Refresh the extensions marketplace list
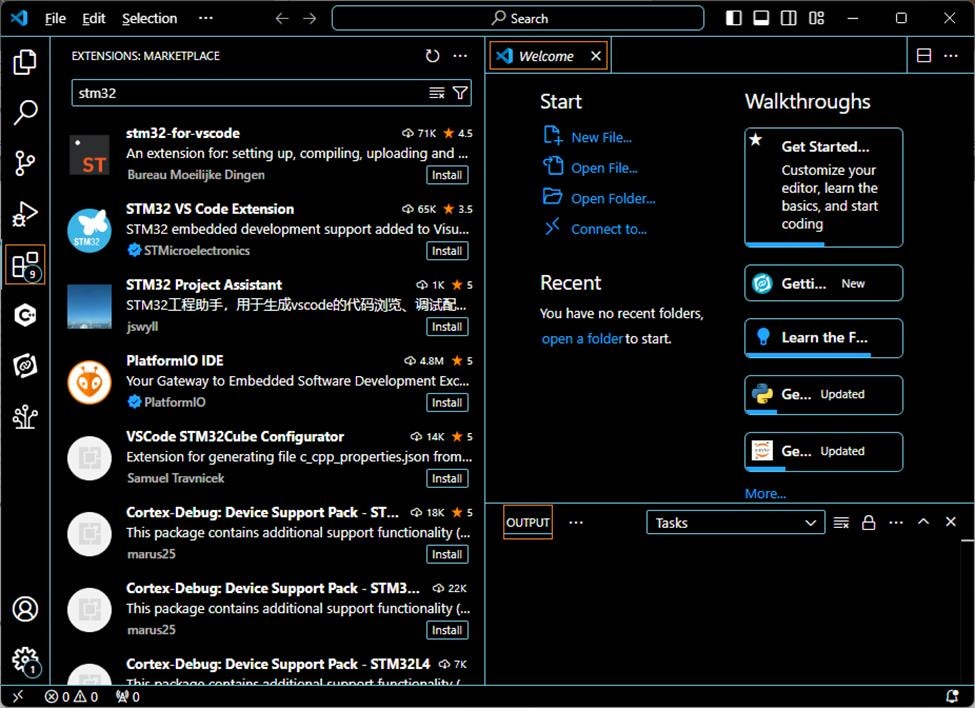 432,56
